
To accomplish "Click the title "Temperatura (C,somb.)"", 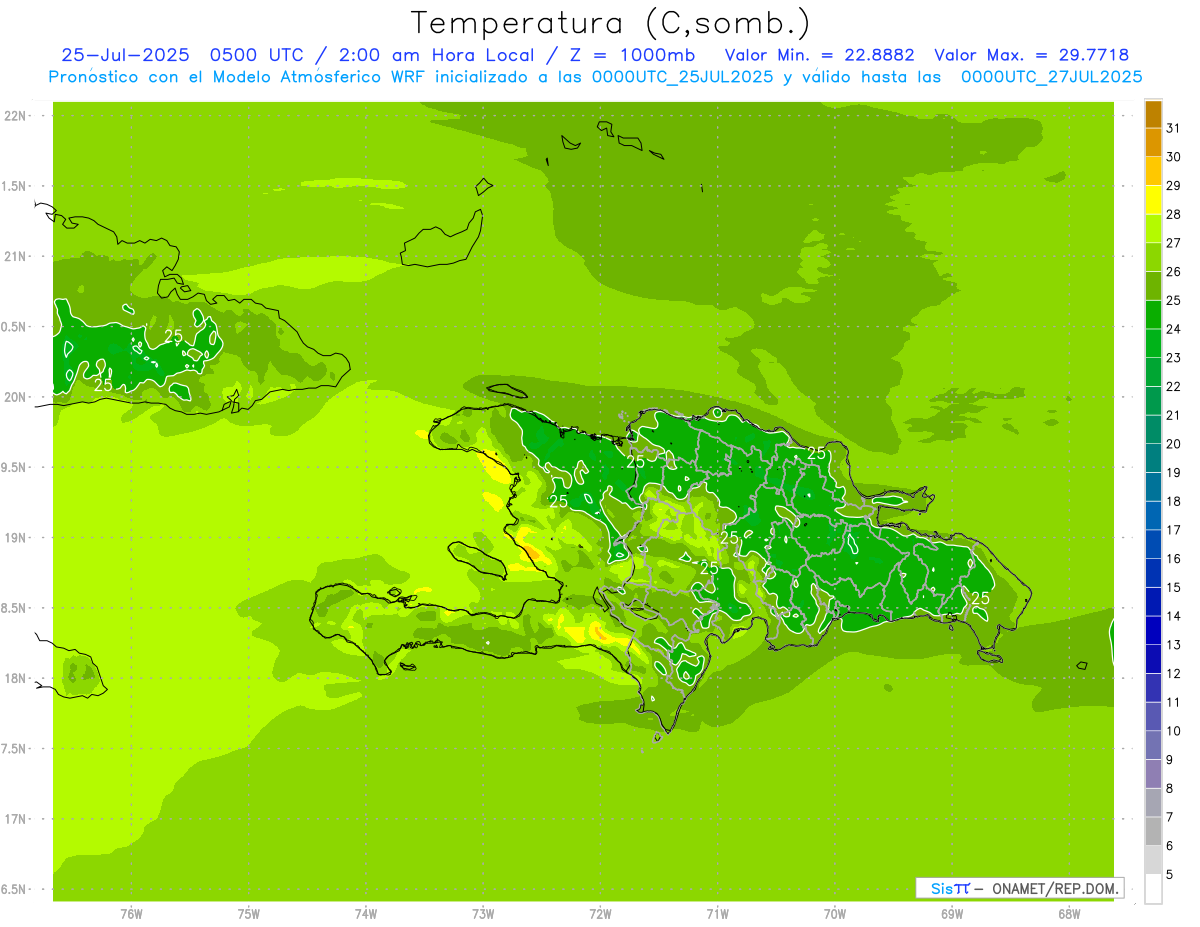I will 611,23.
